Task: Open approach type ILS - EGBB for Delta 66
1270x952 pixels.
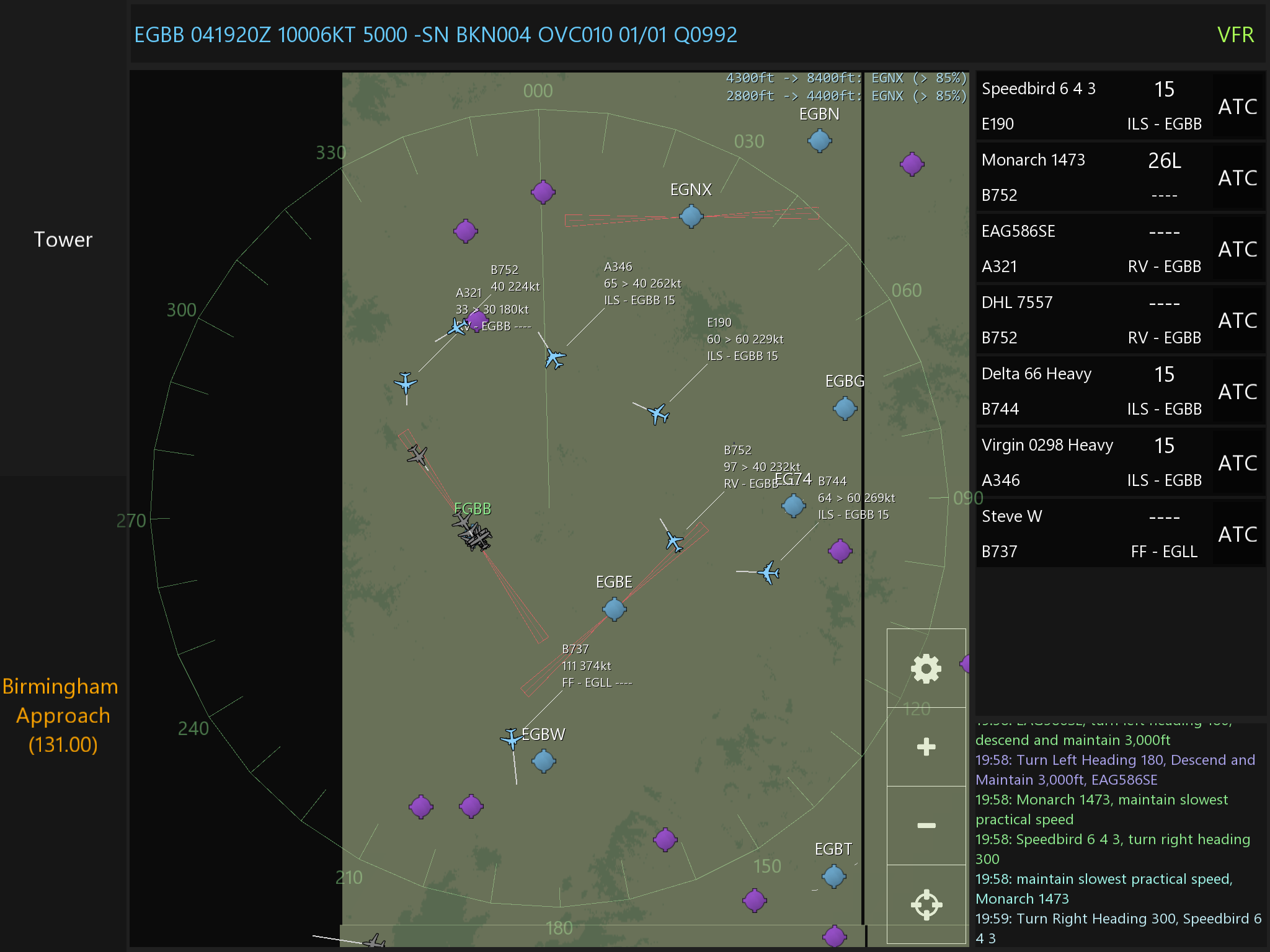Action: 1164,409
